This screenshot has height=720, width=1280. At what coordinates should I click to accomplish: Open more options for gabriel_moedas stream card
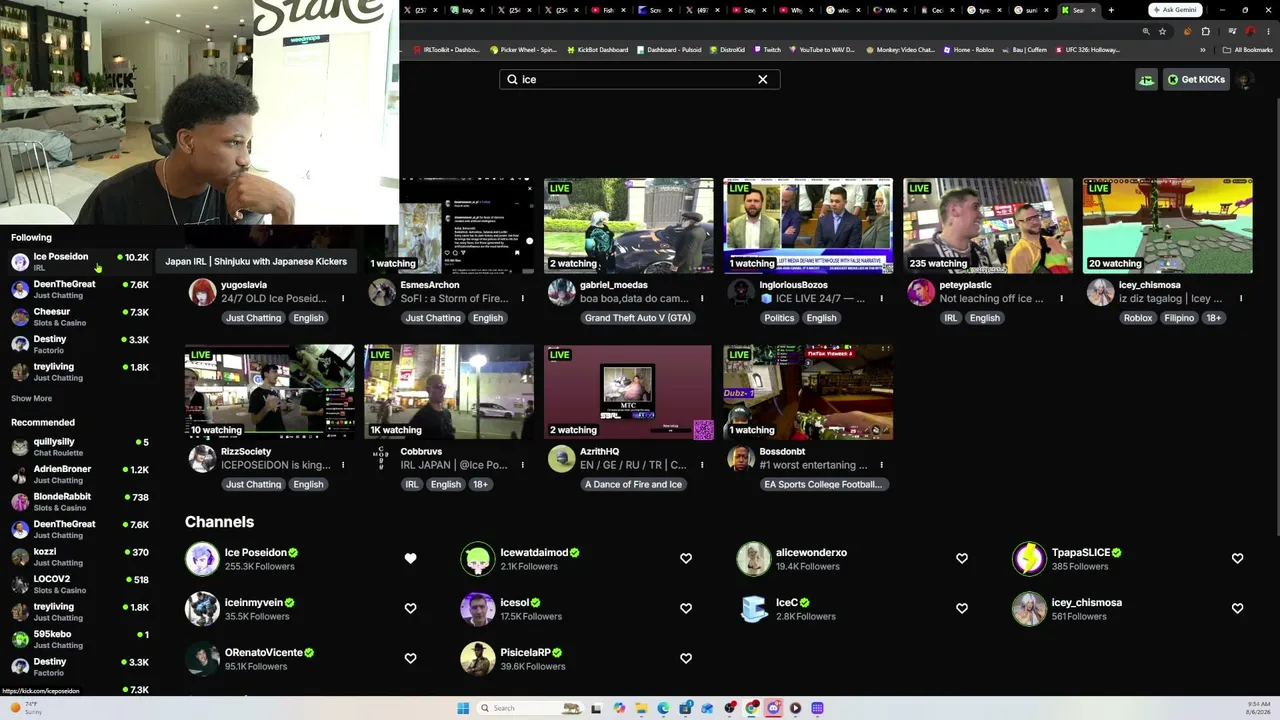[x=702, y=298]
